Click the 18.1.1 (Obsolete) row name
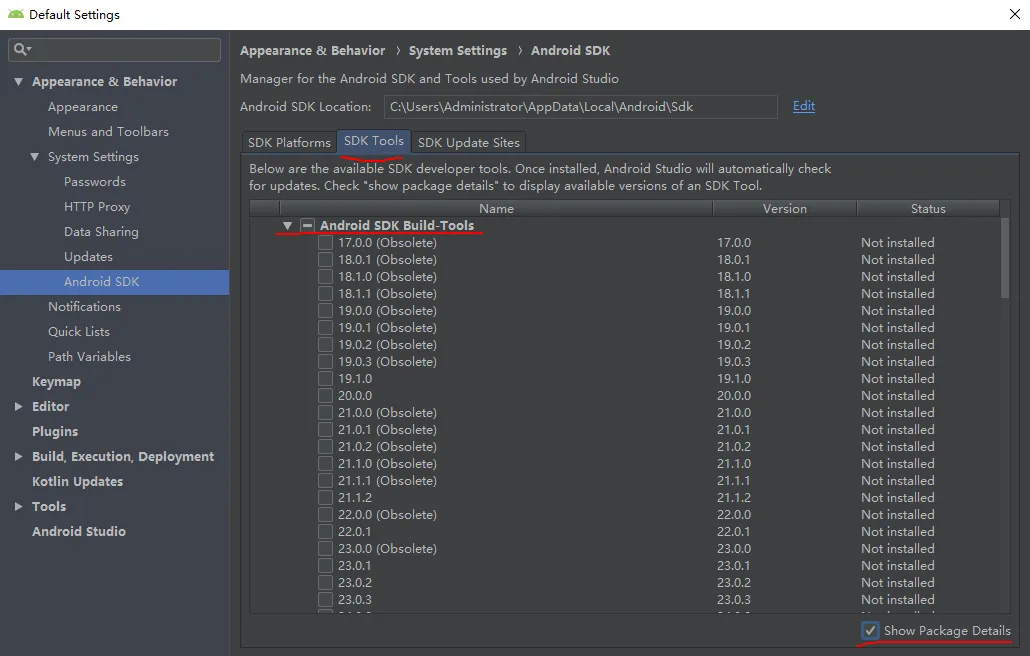 pos(387,294)
